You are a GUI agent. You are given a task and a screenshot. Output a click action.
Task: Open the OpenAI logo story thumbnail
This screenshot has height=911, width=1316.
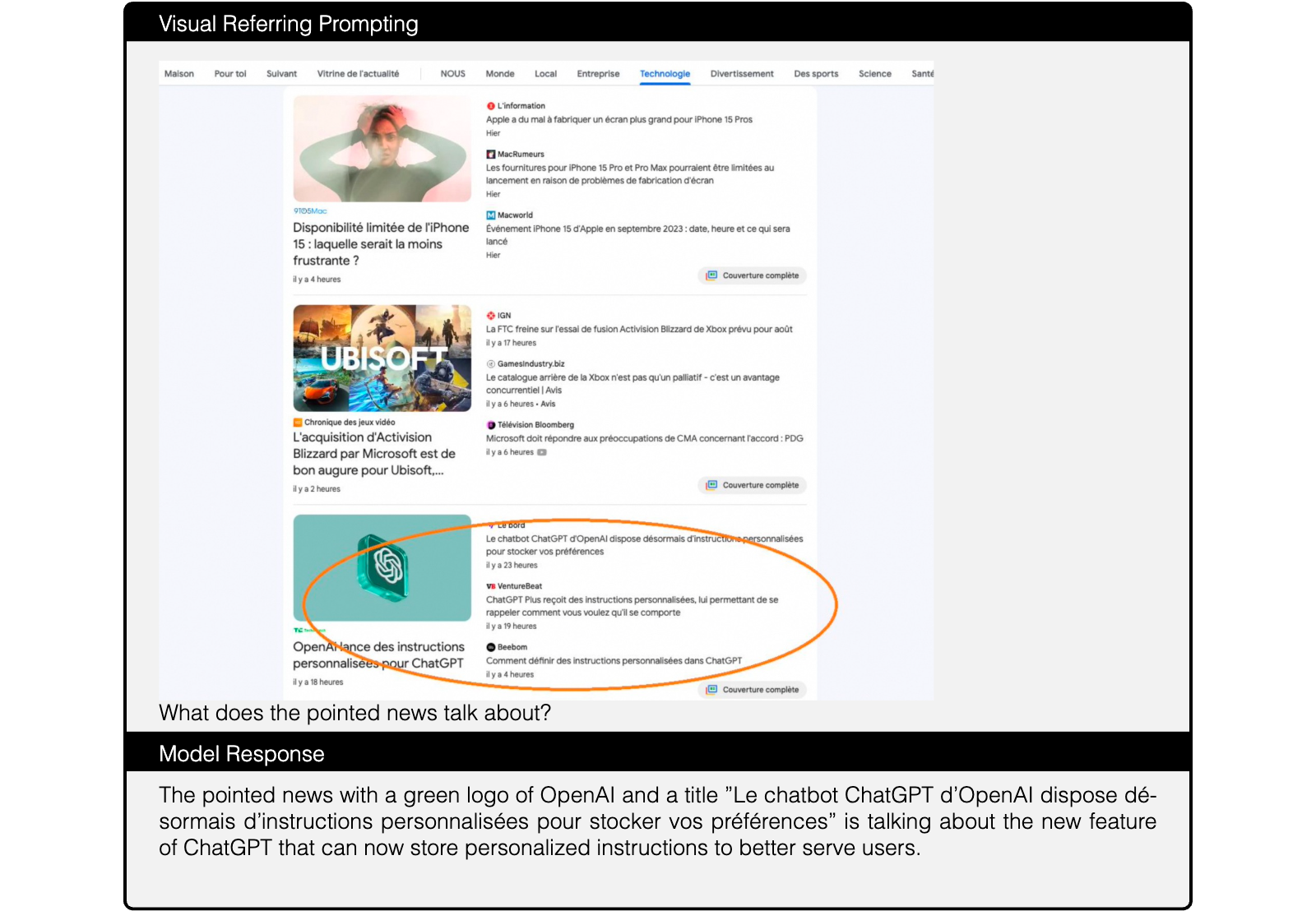[382, 567]
